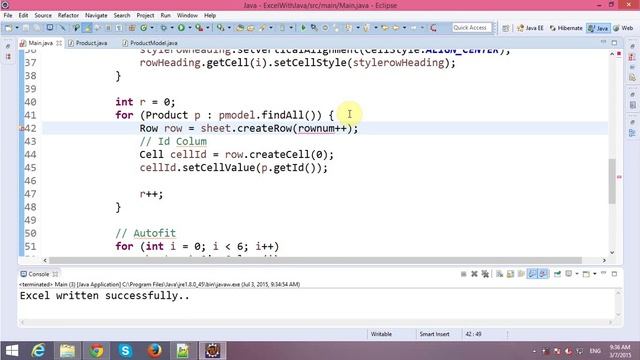This screenshot has height=360, width=640.
Task: Open the File menu
Action: pos(8,16)
